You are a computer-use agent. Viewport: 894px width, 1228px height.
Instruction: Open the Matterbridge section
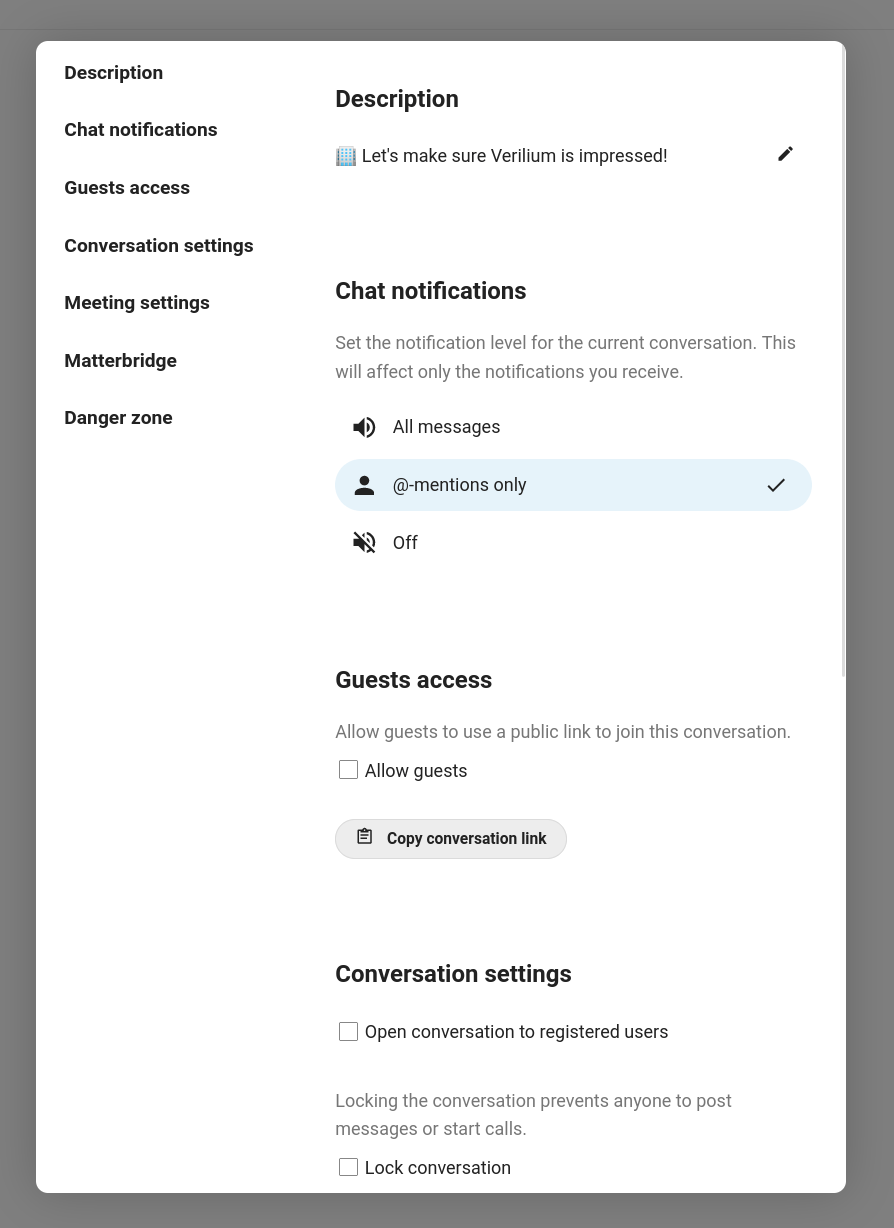coord(120,361)
